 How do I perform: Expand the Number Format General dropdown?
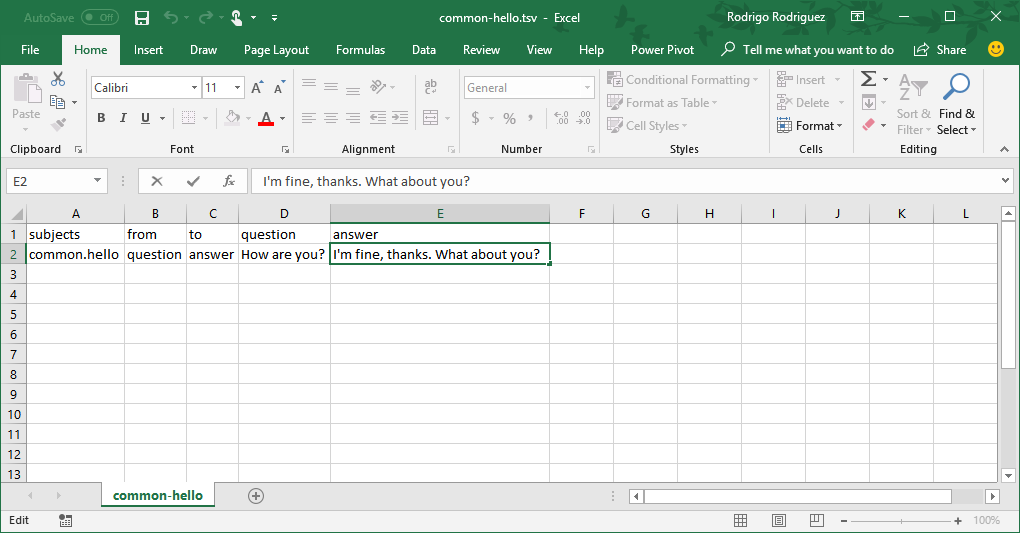click(587, 88)
